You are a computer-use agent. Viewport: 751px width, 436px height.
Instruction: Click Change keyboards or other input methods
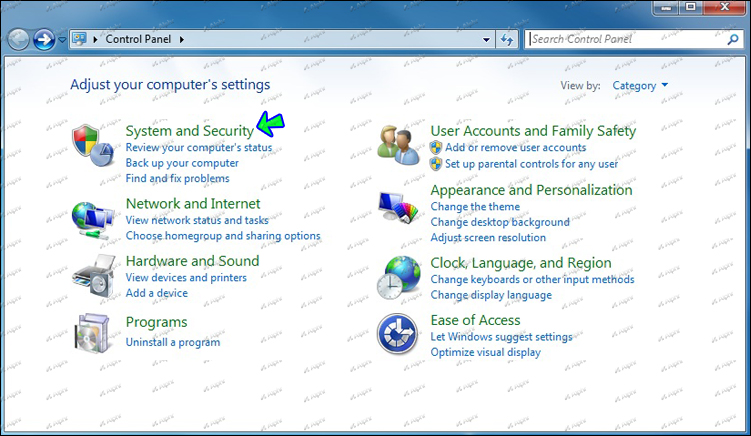(532, 279)
